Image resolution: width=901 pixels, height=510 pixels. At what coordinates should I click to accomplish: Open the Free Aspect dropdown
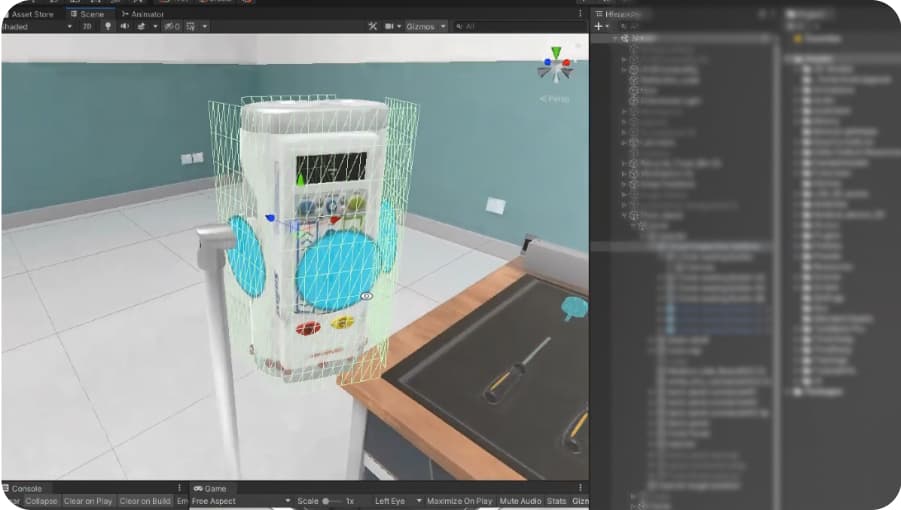240,501
